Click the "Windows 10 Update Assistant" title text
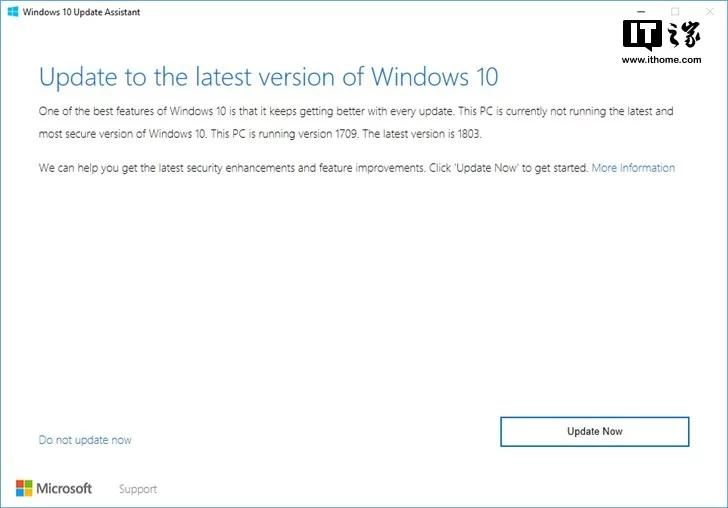The width and height of the screenshot is (728, 508). (x=81, y=12)
